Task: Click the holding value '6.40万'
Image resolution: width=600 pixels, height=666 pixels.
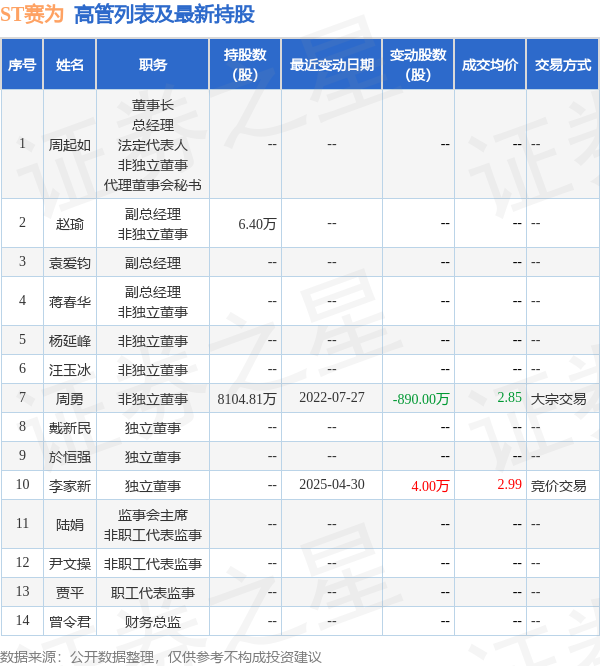Action: (257, 223)
